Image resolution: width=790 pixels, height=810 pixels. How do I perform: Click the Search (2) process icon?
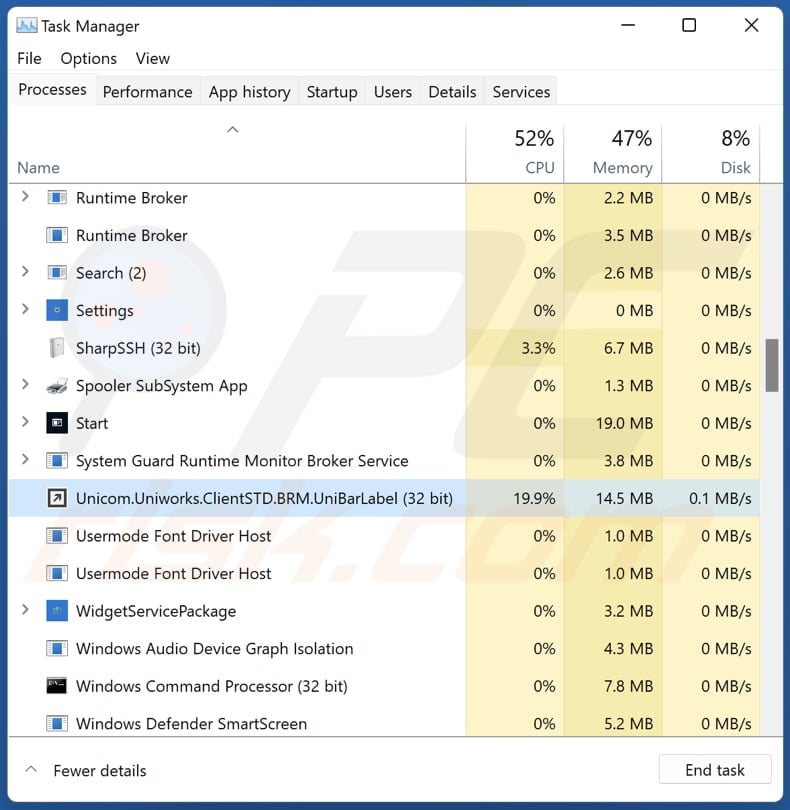coord(57,272)
